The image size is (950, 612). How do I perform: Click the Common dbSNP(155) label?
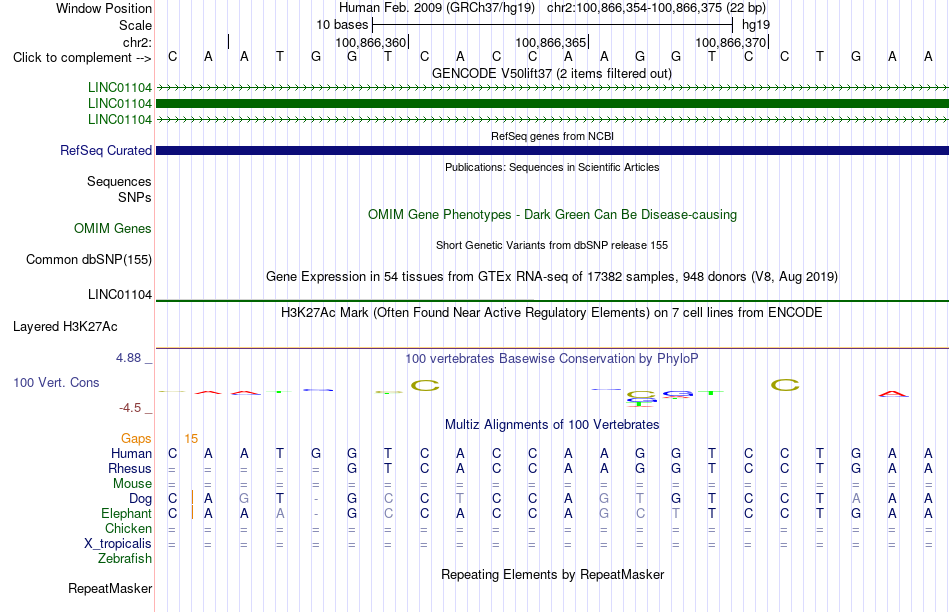(88, 259)
